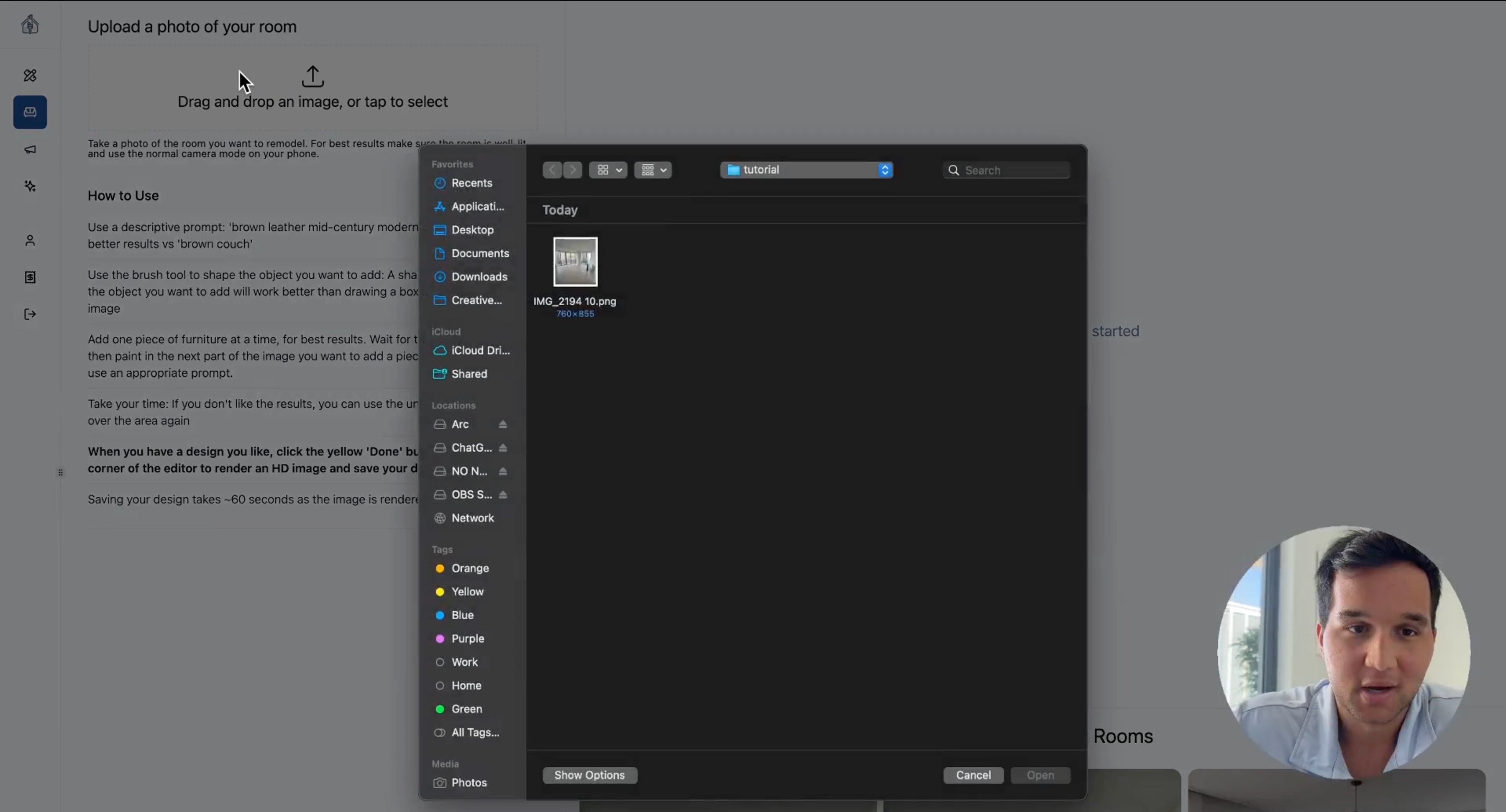Image resolution: width=1506 pixels, height=812 pixels.
Task: Select the IMG_2194 10.png thumbnail
Action: click(575, 262)
